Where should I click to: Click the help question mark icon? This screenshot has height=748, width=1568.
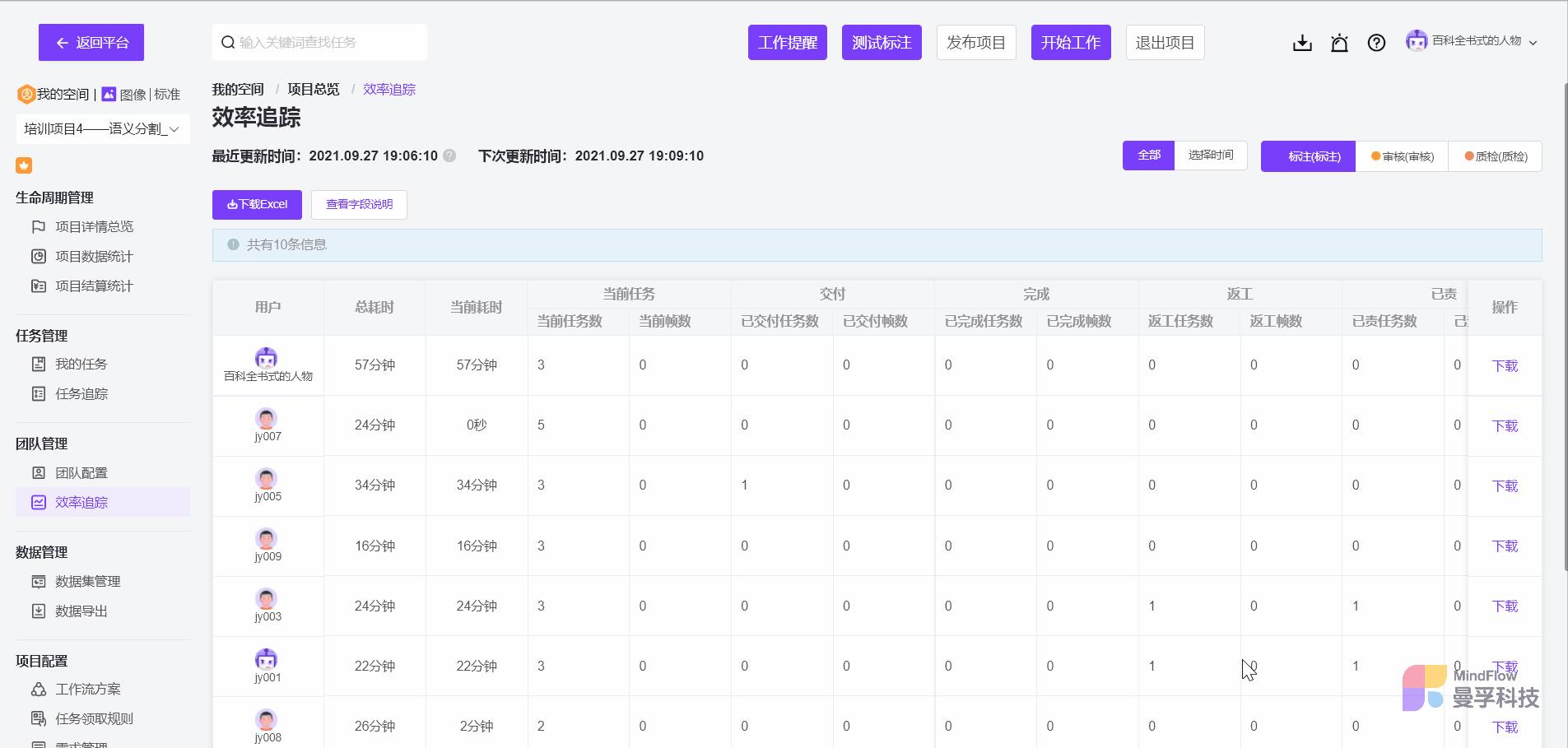(1376, 43)
